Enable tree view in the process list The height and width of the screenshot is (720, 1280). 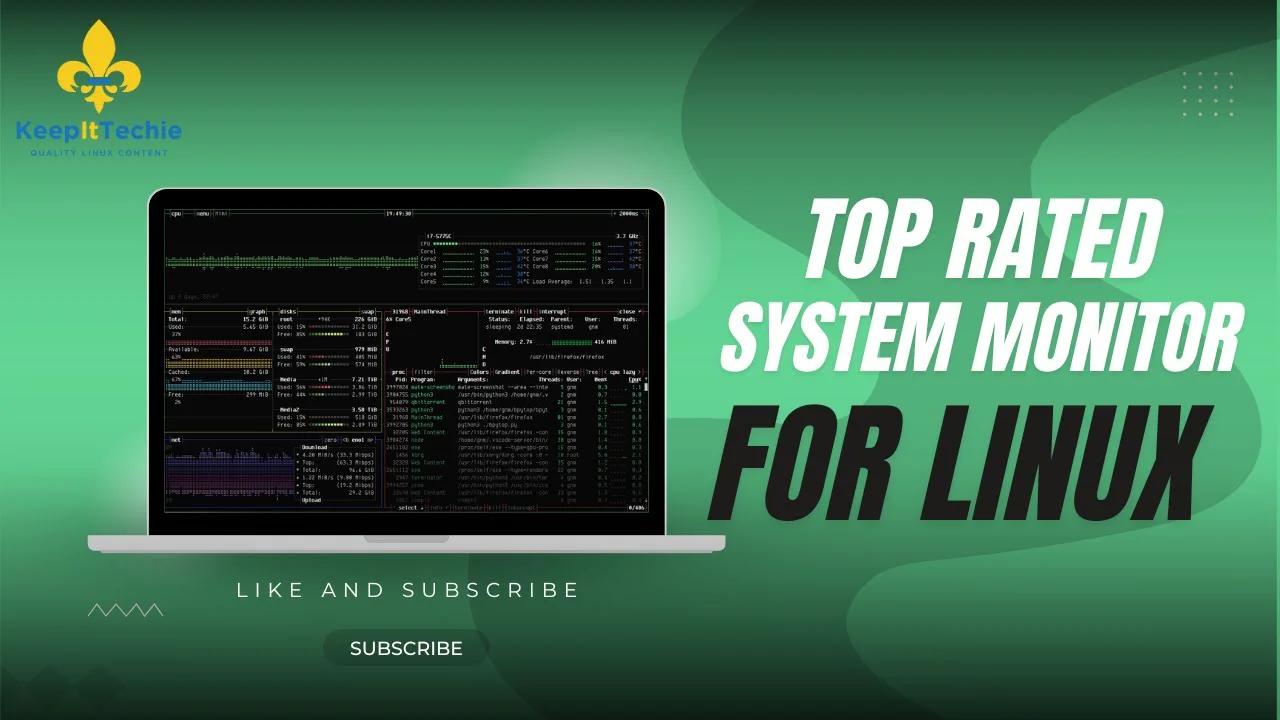(591, 372)
